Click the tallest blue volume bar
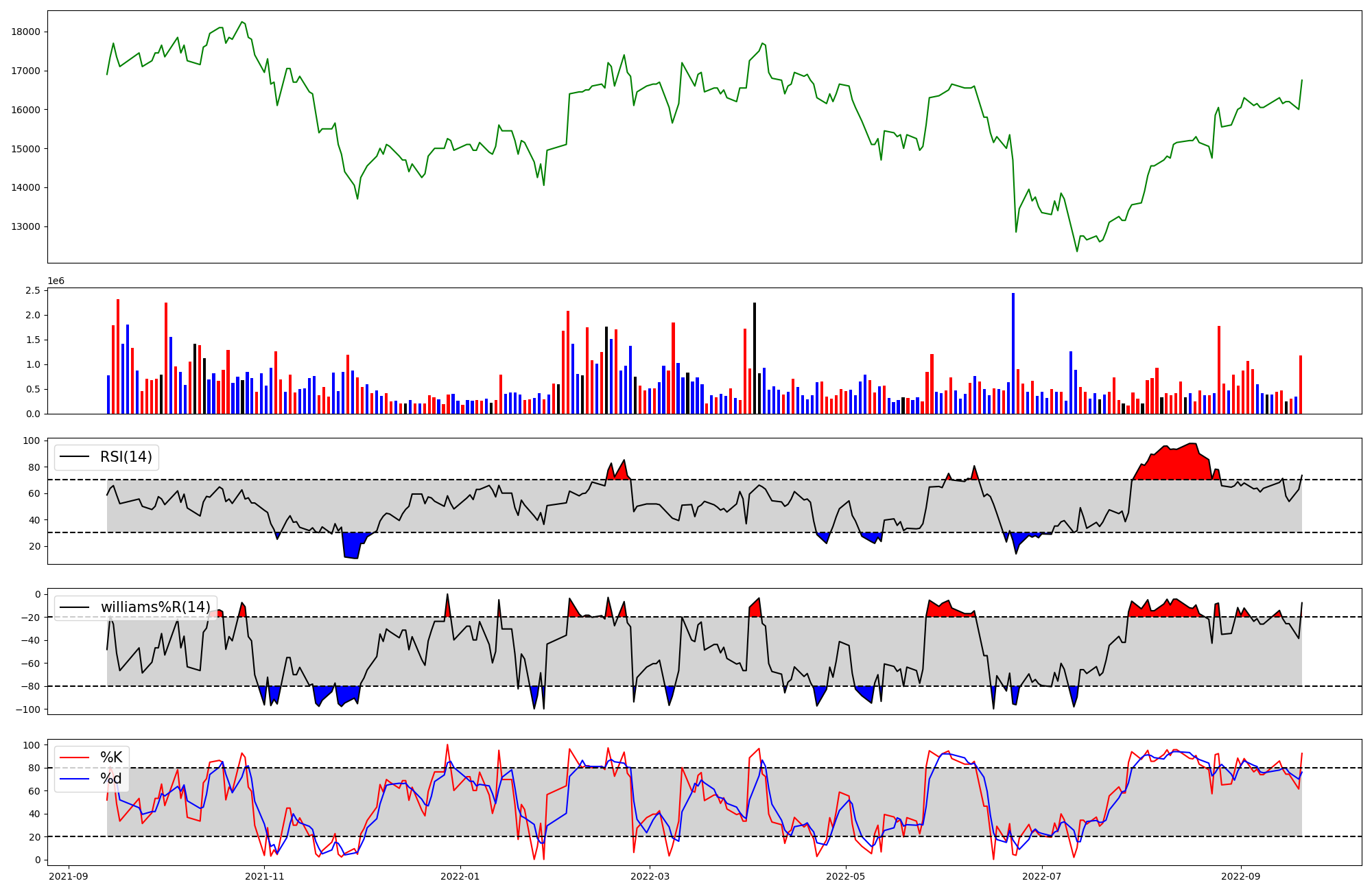The image size is (1372, 892). coord(1013,353)
